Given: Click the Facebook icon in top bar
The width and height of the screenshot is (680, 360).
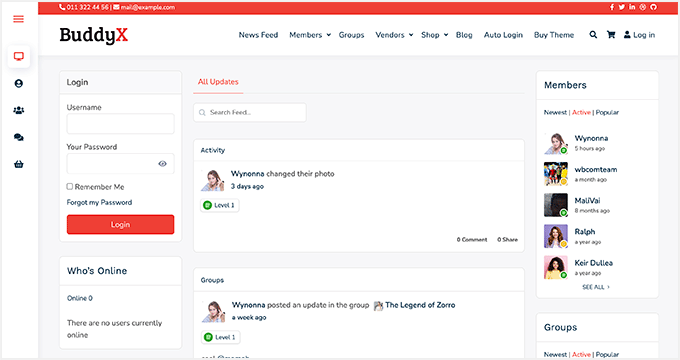Looking at the screenshot, I should pyautogui.click(x=612, y=7).
